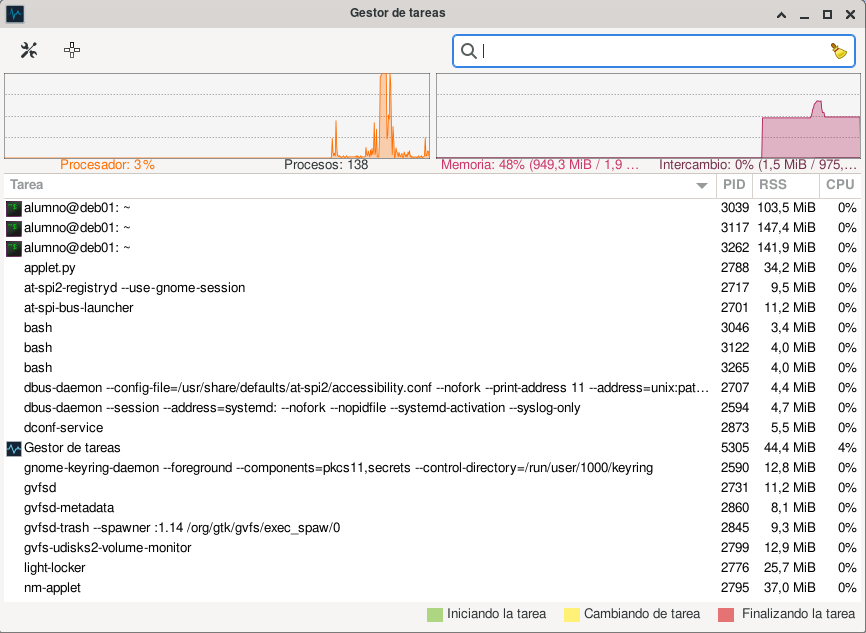Click the Gestor de tareas row icon
This screenshot has height=633, width=866.
click(x=14, y=448)
